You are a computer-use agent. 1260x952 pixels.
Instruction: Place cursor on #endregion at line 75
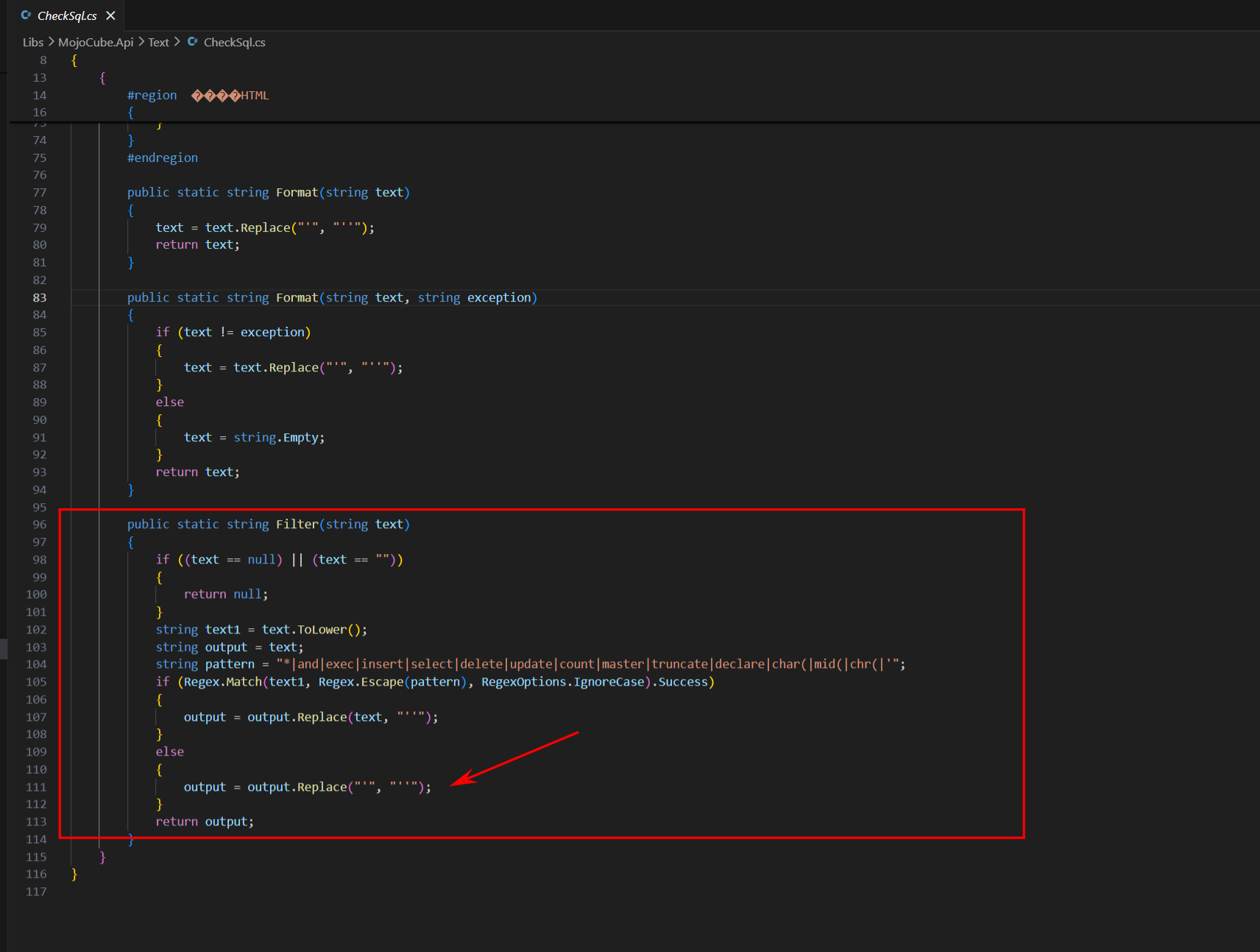pyautogui.click(x=163, y=158)
